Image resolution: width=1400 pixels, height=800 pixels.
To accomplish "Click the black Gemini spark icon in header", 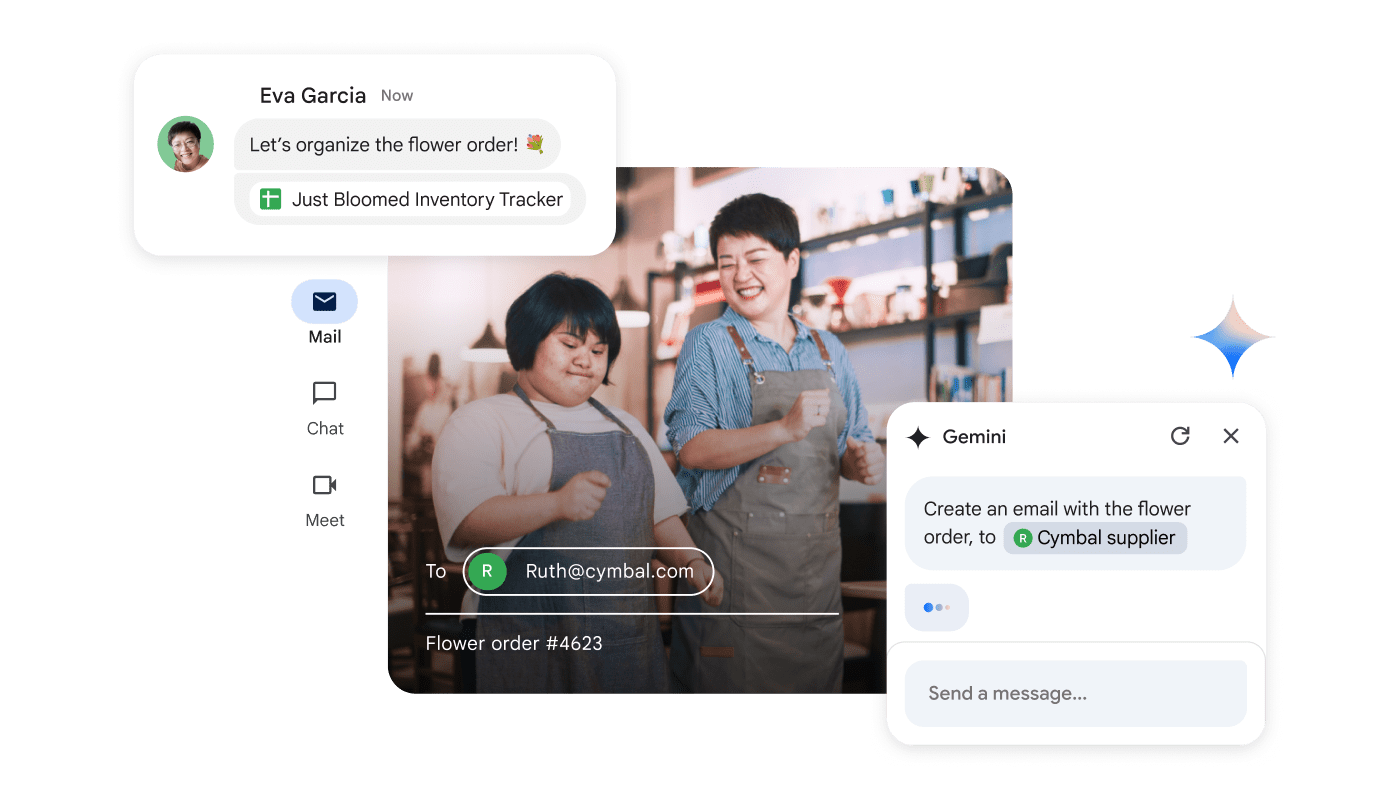I will [918, 437].
